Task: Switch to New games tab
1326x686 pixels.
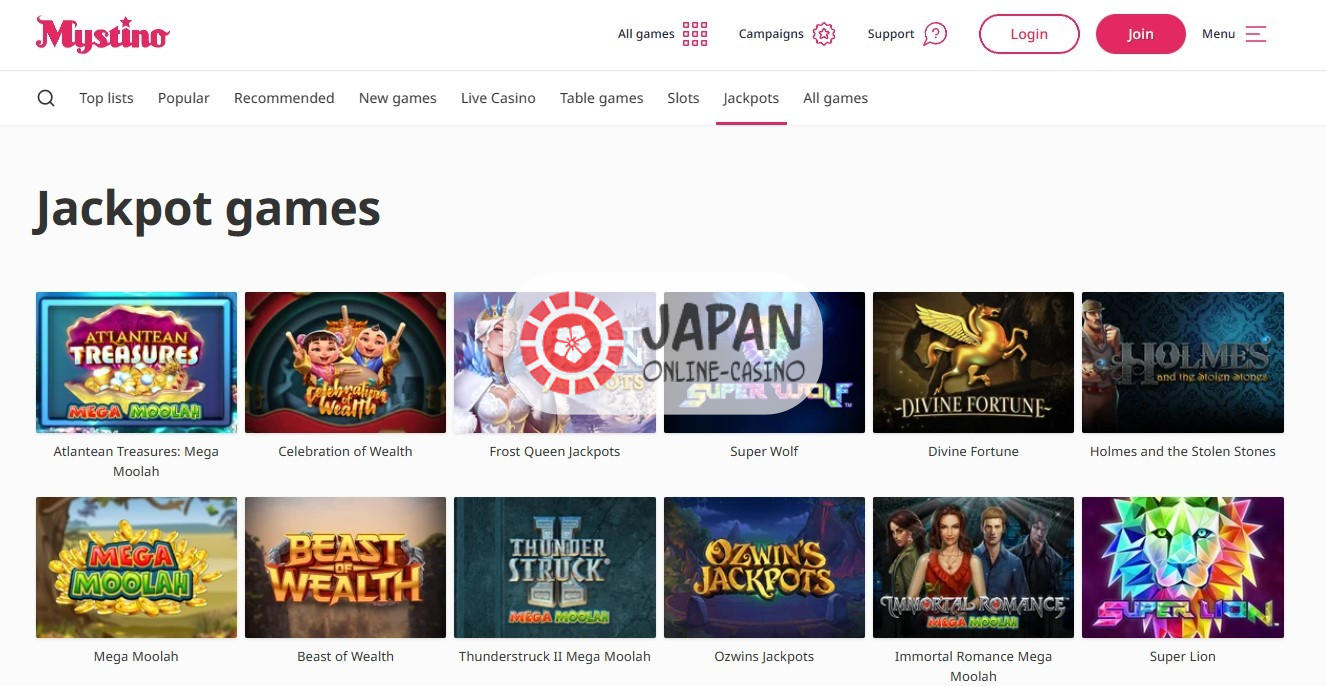Action: [x=398, y=98]
